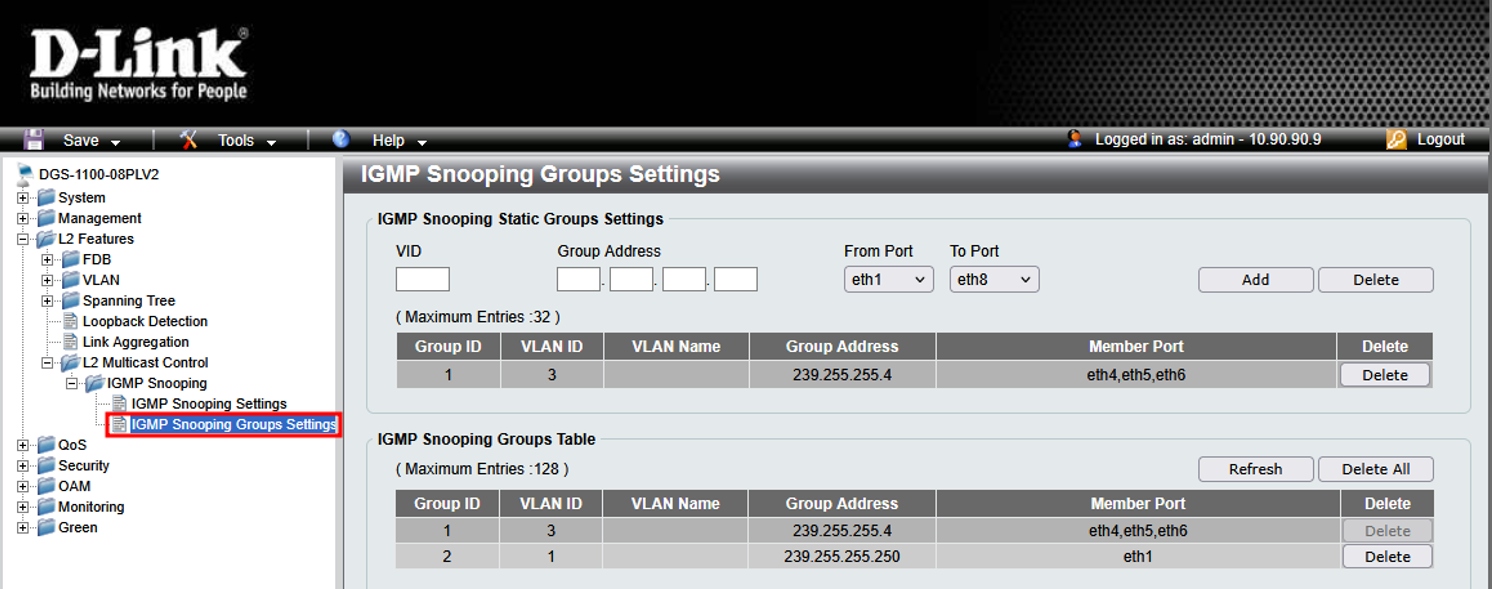The image size is (1493, 589).
Task: Click the Add button for static group
Action: tap(1255, 280)
